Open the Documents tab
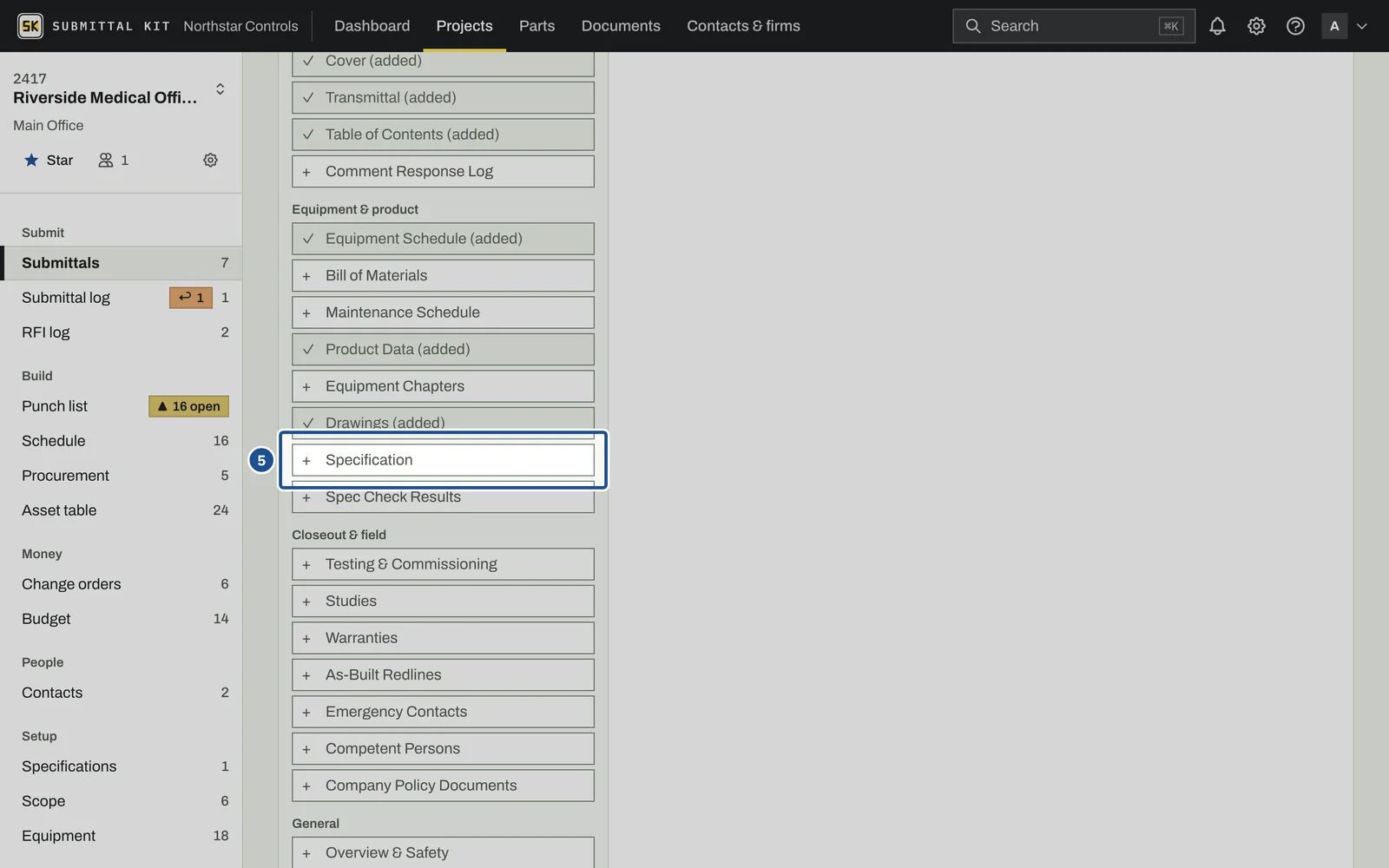 tap(621, 26)
